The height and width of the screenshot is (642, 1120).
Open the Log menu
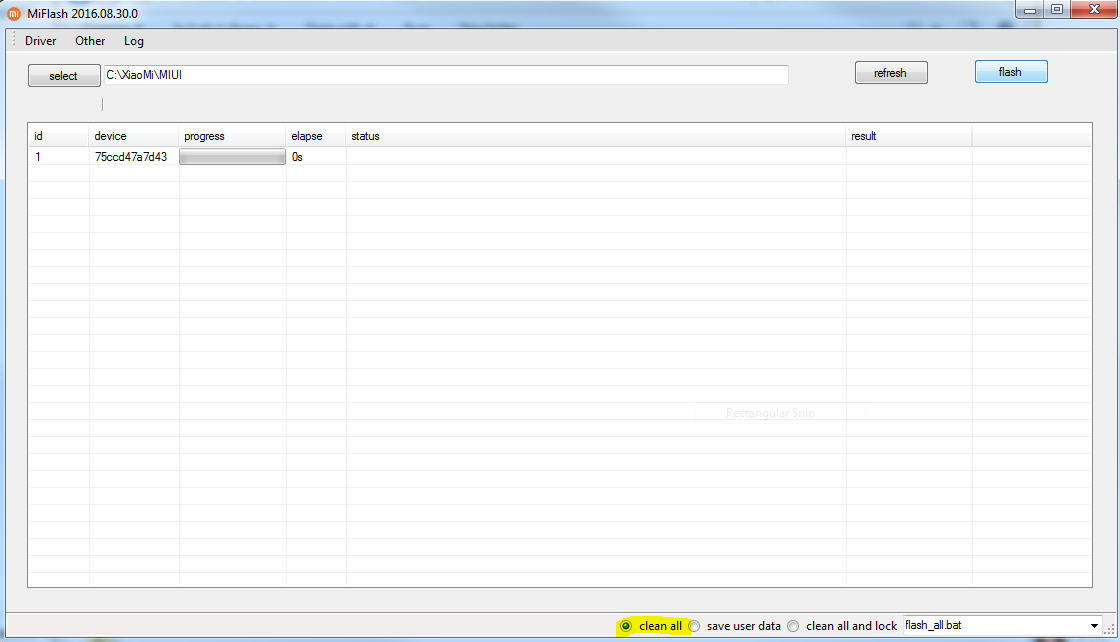coord(134,41)
